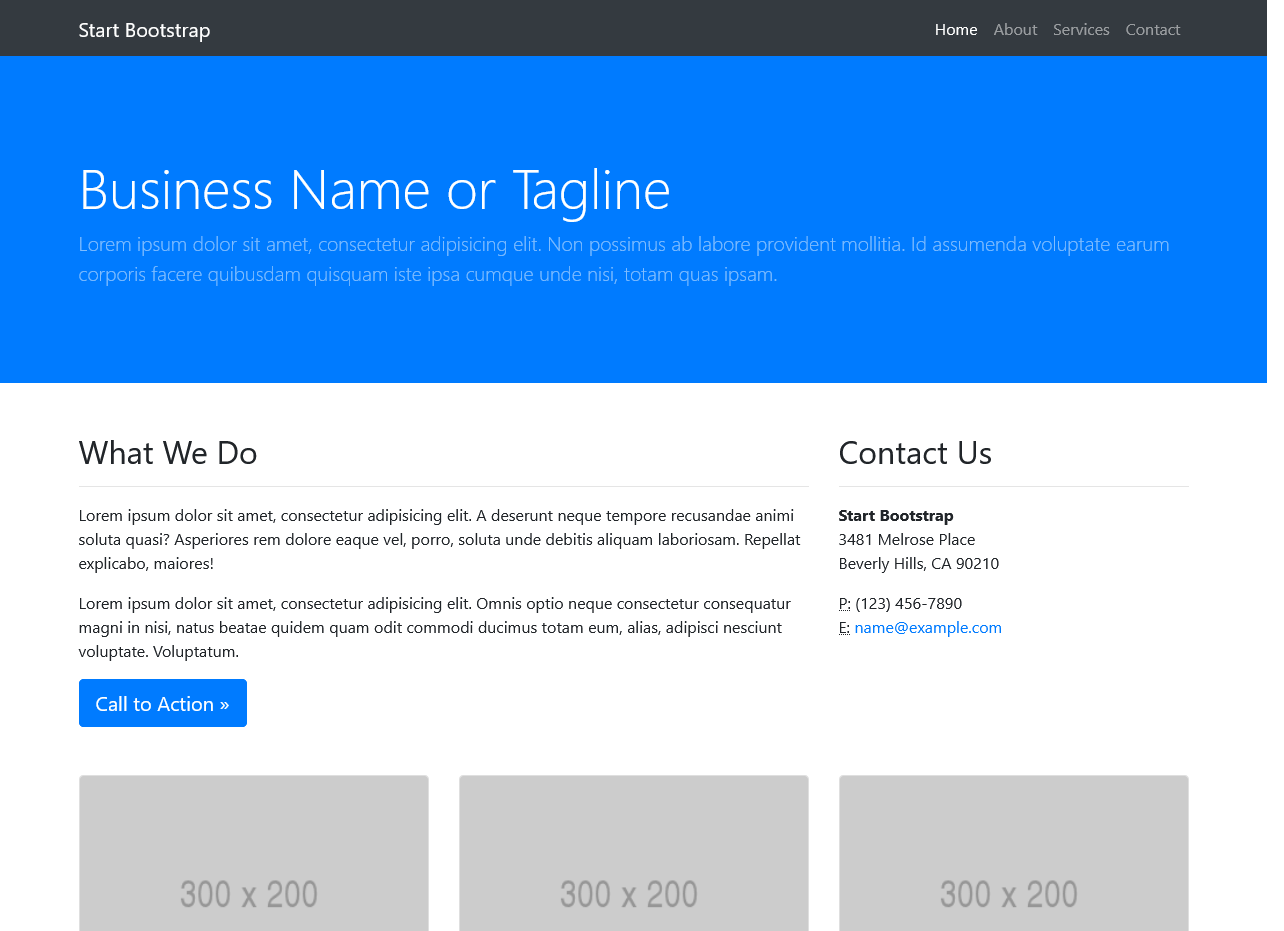
Task: Click the middle 300 x 200 placeholder image
Action: coord(633,854)
